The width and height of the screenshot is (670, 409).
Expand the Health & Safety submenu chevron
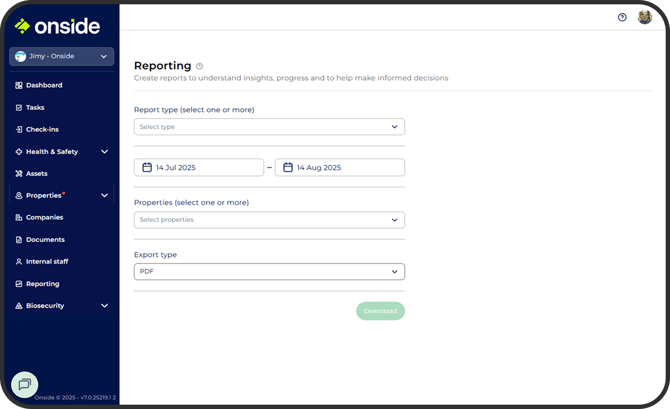pyautogui.click(x=104, y=152)
